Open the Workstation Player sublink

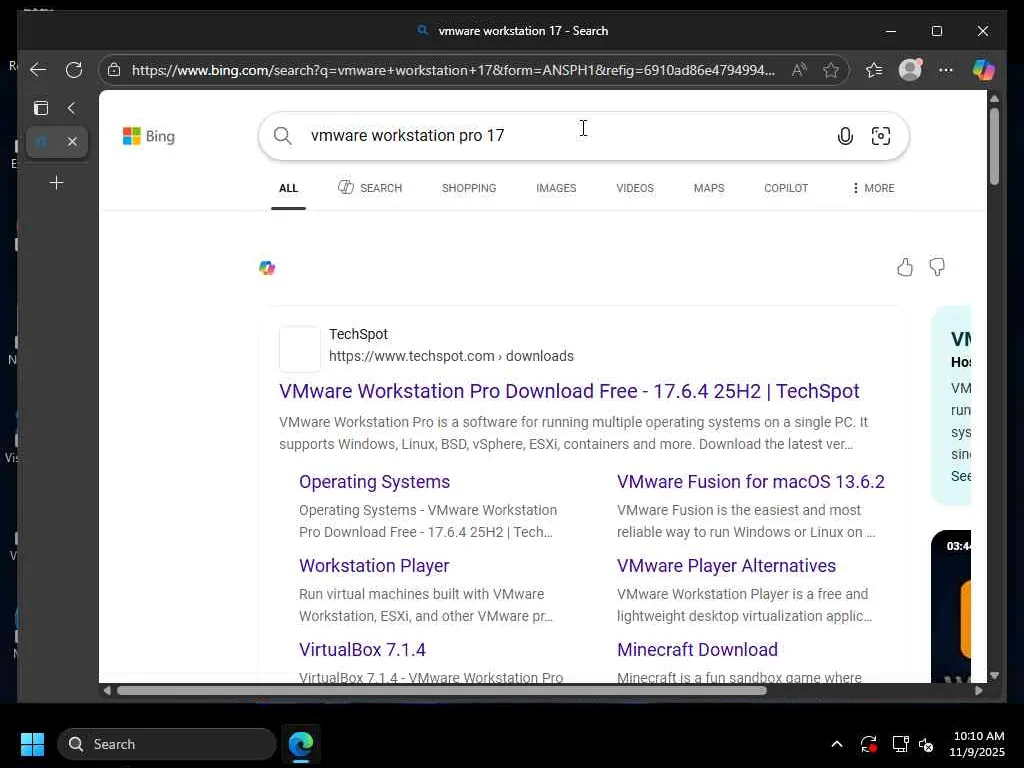(x=374, y=566)
